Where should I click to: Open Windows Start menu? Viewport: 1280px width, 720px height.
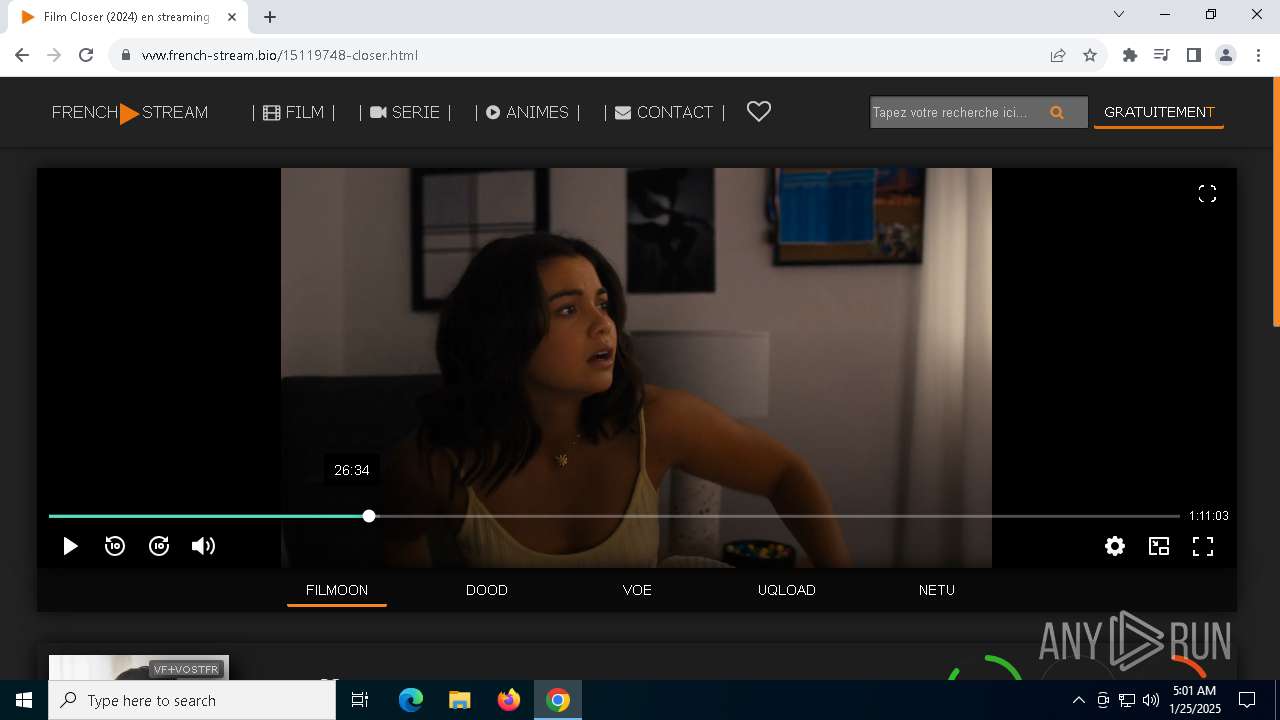(x=24, y=700)
